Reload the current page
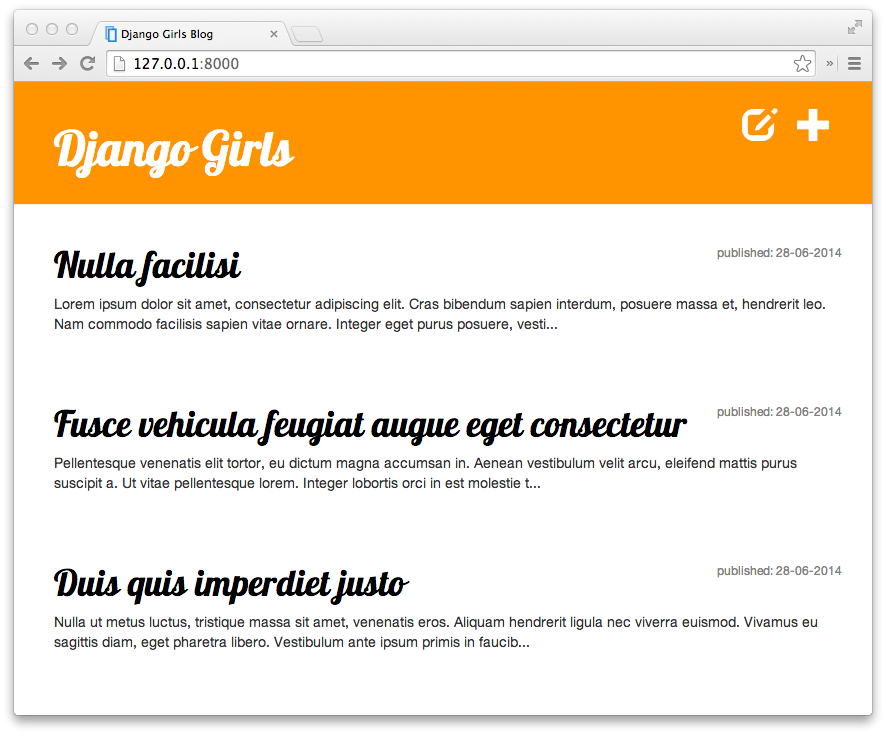This screenshot has width=886, height=735. (x=88, y=64)
